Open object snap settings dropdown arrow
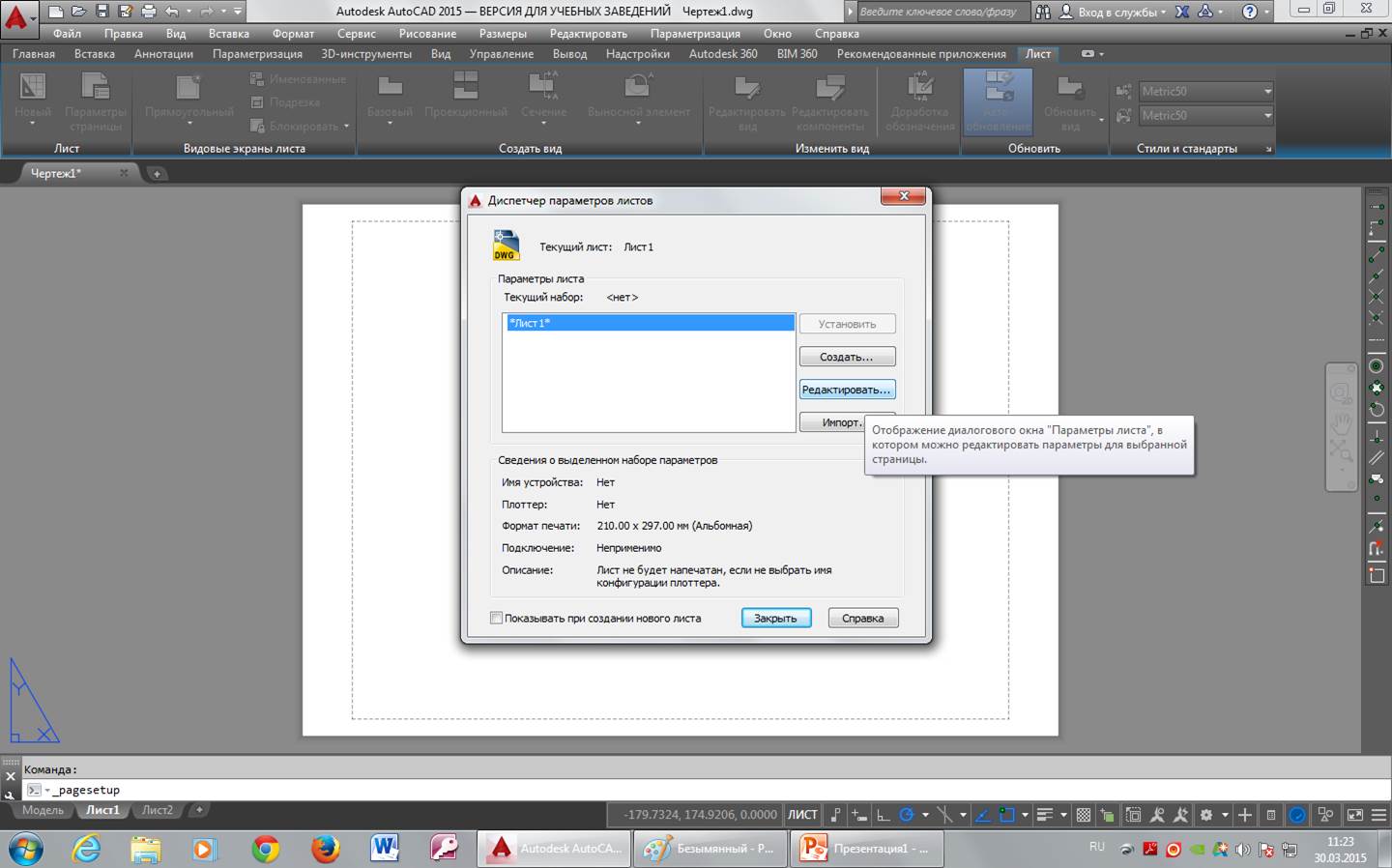 [1025, 815]
